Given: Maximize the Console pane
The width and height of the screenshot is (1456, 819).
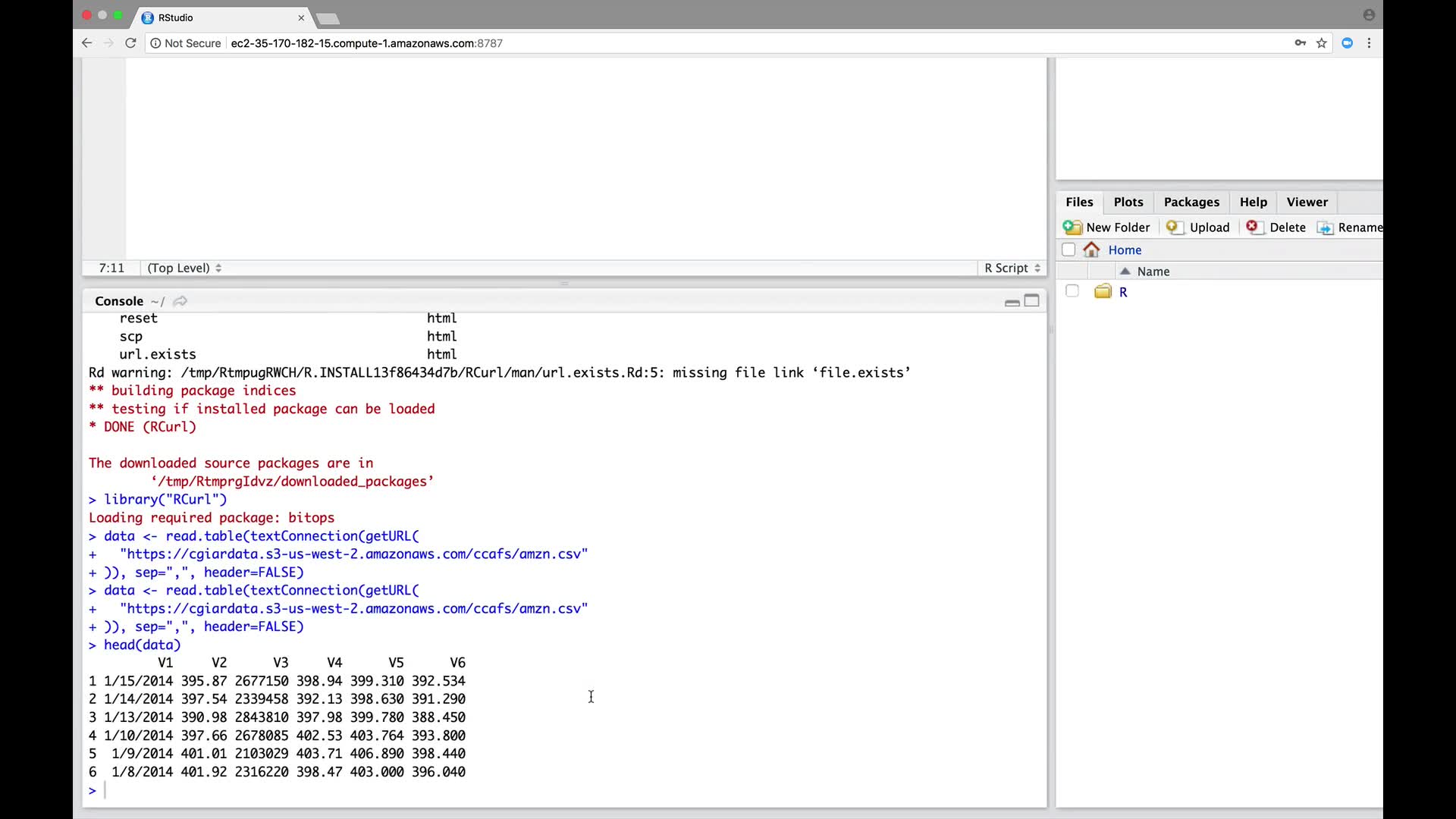Looking at the screenshot, I should [1032, 301].
